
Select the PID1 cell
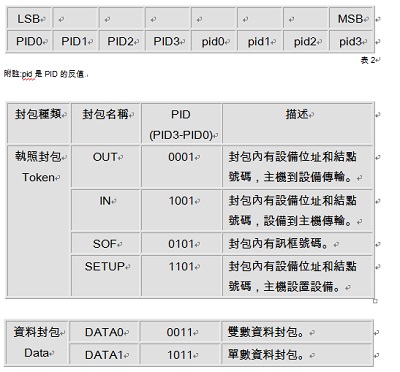click(75, 41)
